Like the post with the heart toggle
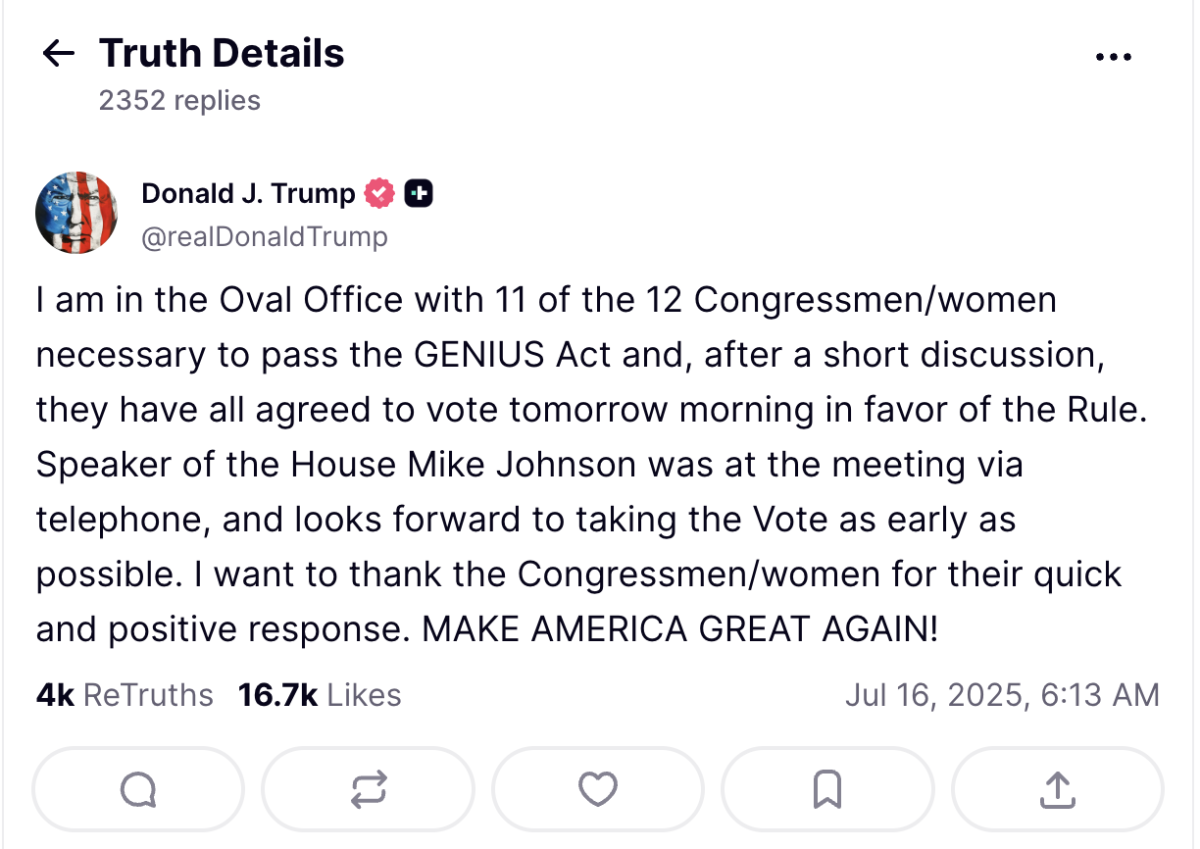The width and height of the screenshot is (1200, 849). 597,789
